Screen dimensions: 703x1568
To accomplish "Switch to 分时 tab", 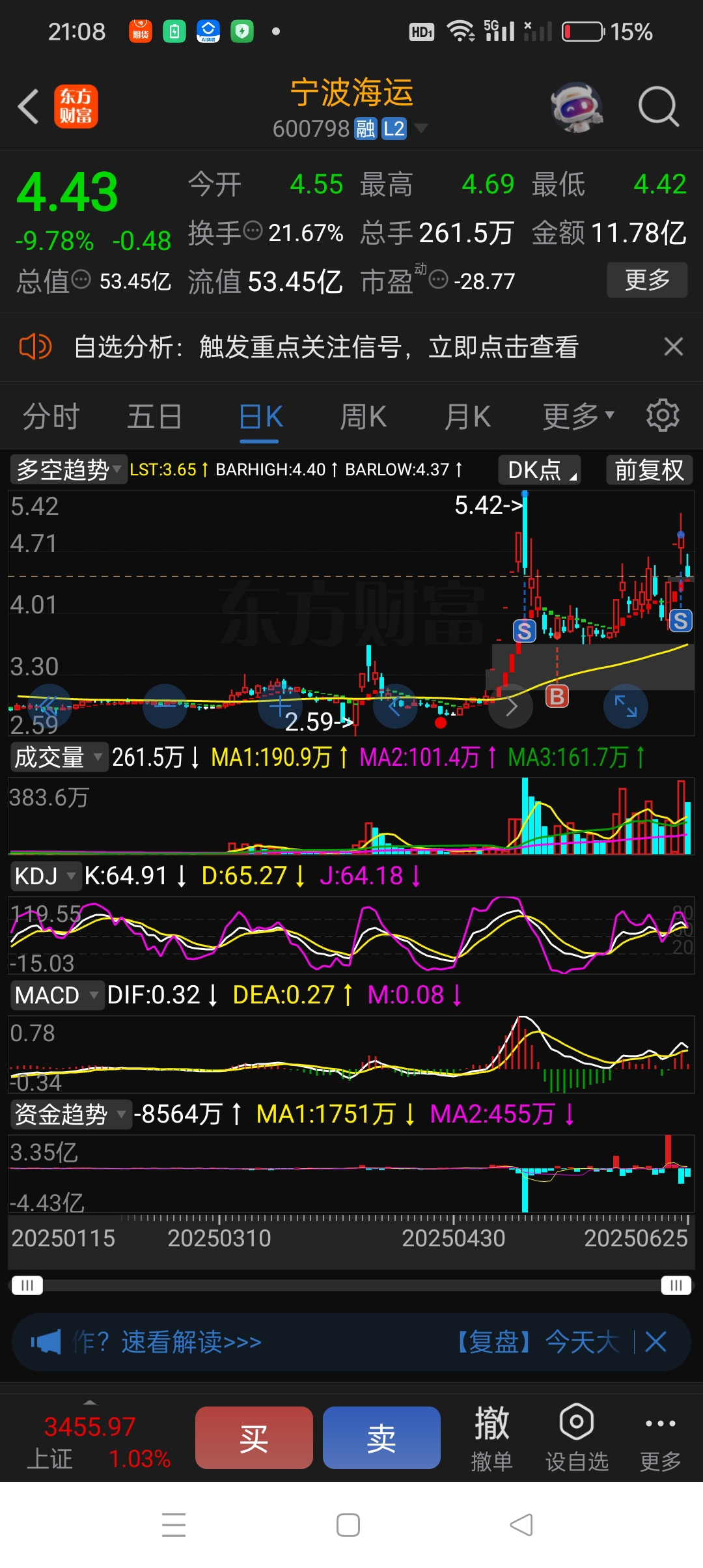I will pos(51,416).
